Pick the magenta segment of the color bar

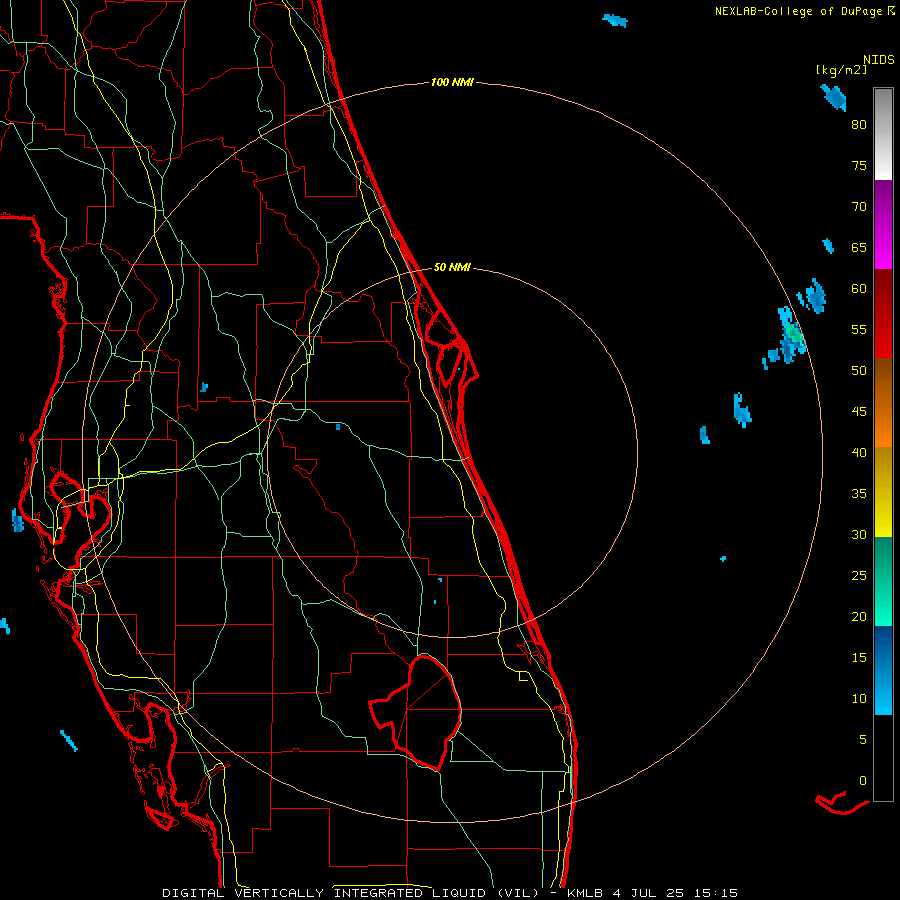tap(883, 224)
